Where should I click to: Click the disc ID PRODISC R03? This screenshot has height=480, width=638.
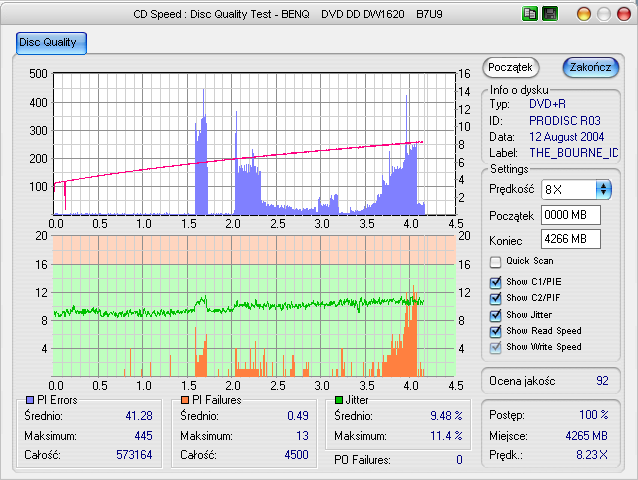coord(565,121)
